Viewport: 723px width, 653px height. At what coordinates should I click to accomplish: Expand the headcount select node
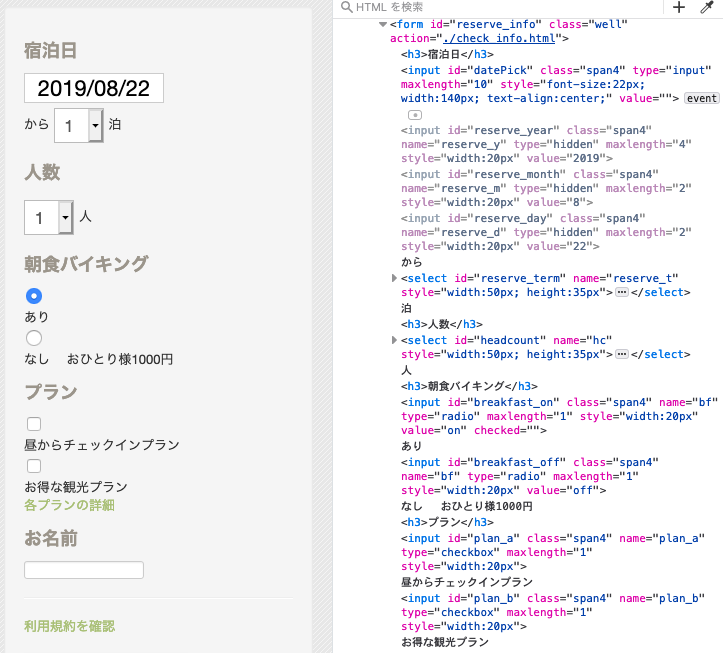[394, 340]
